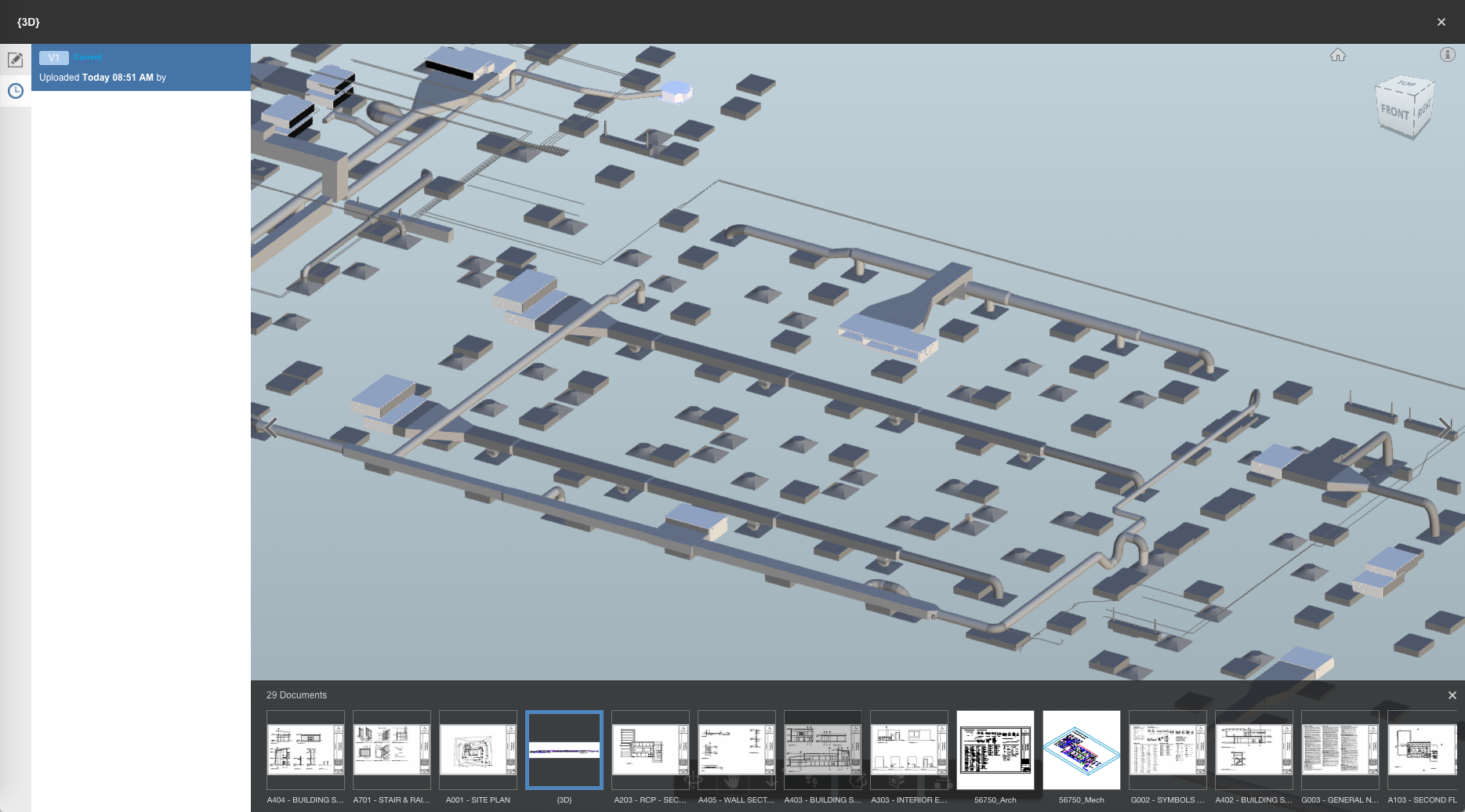The height and width of the screenshot is (812, 1465).
Task: Open the markup edit panel
Action: point(15,60)
